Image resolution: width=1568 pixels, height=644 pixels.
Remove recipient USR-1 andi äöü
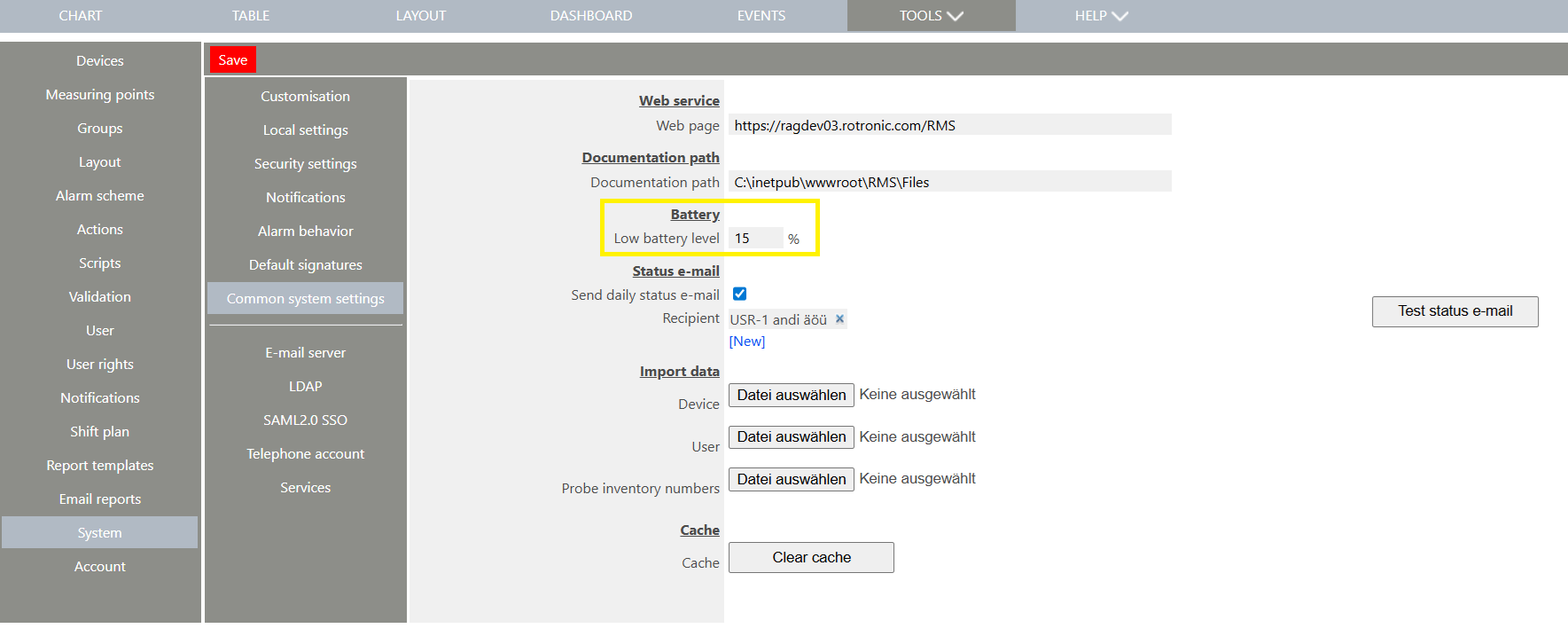(839, 318)
